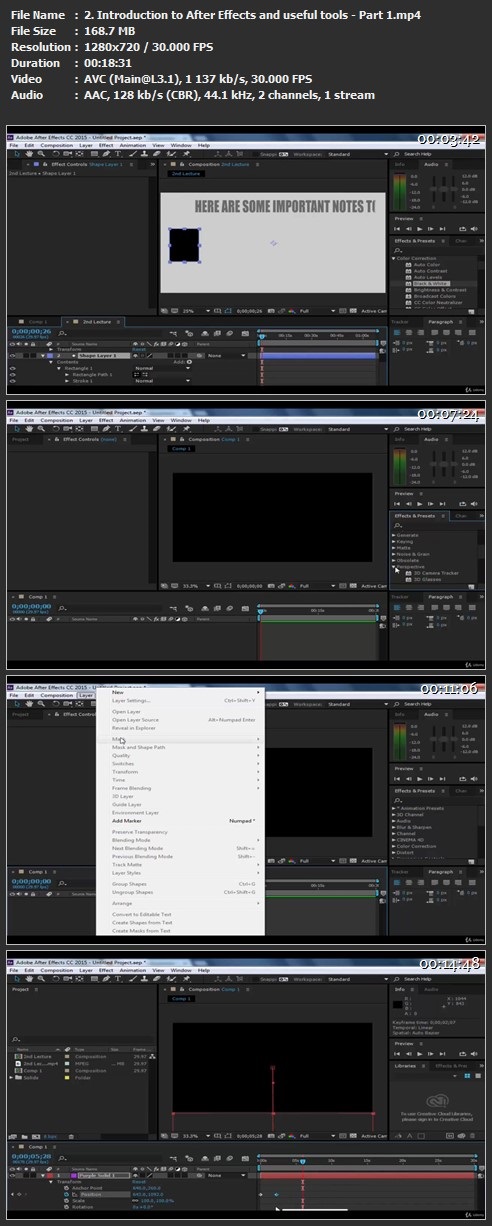Image resolution: width=492 pixels, height=1226 pixels.
Task: Click Reset beside Purple Solid 1 Transform
Action: point(140,1181)
